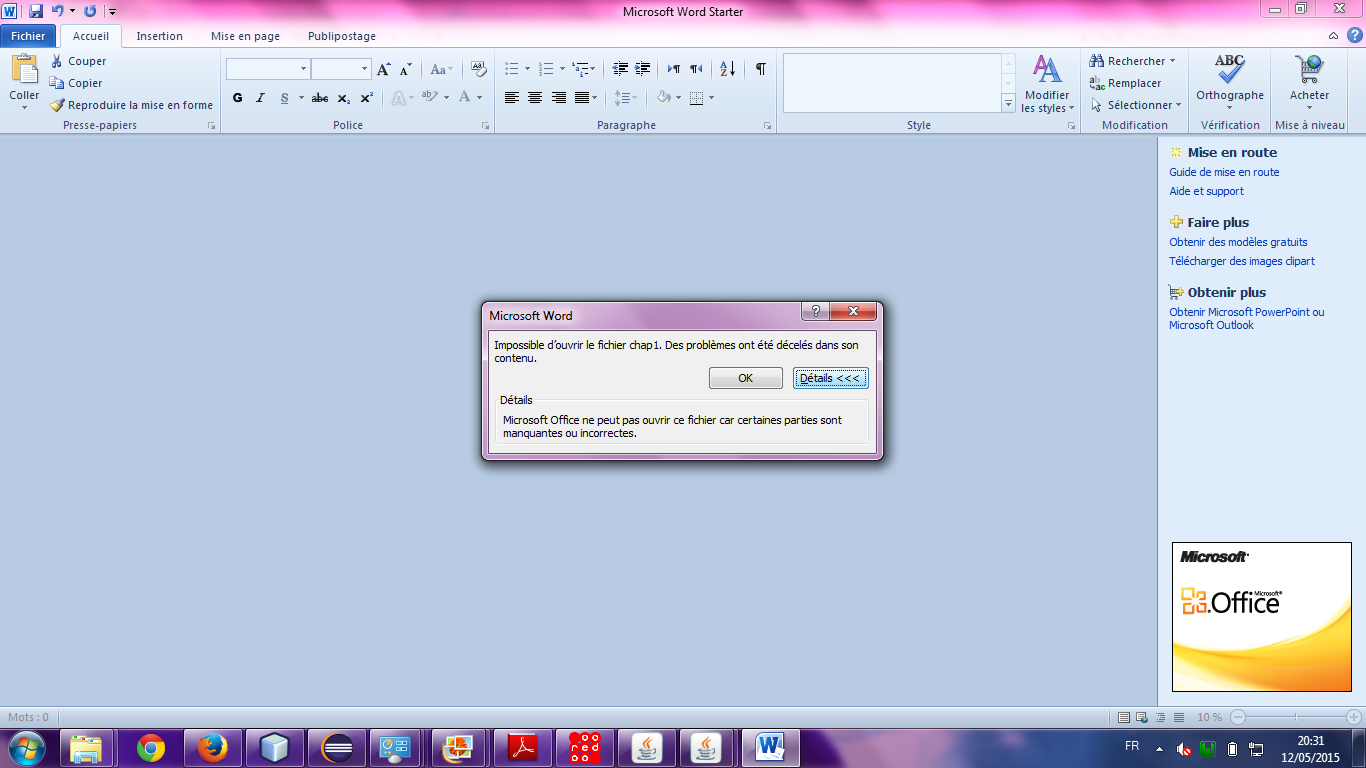Open the font name combo box
Screen dimensions: 1366x768
[268, 69]
